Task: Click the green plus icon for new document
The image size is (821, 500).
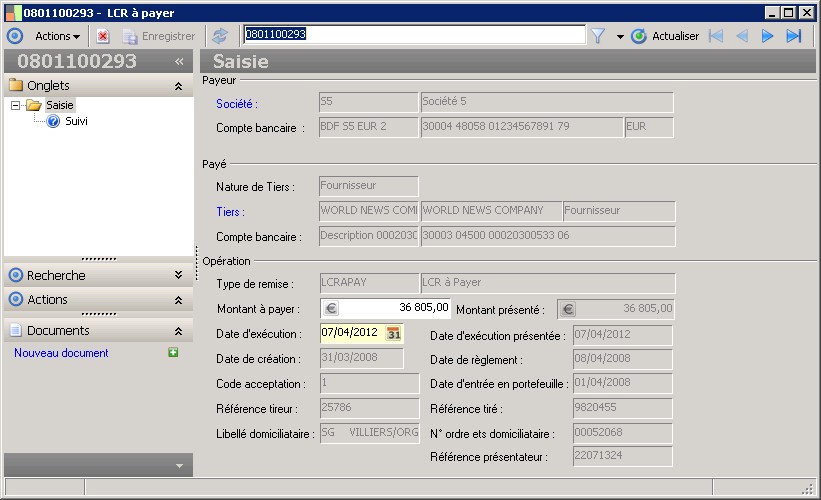Action: point(173,352)
